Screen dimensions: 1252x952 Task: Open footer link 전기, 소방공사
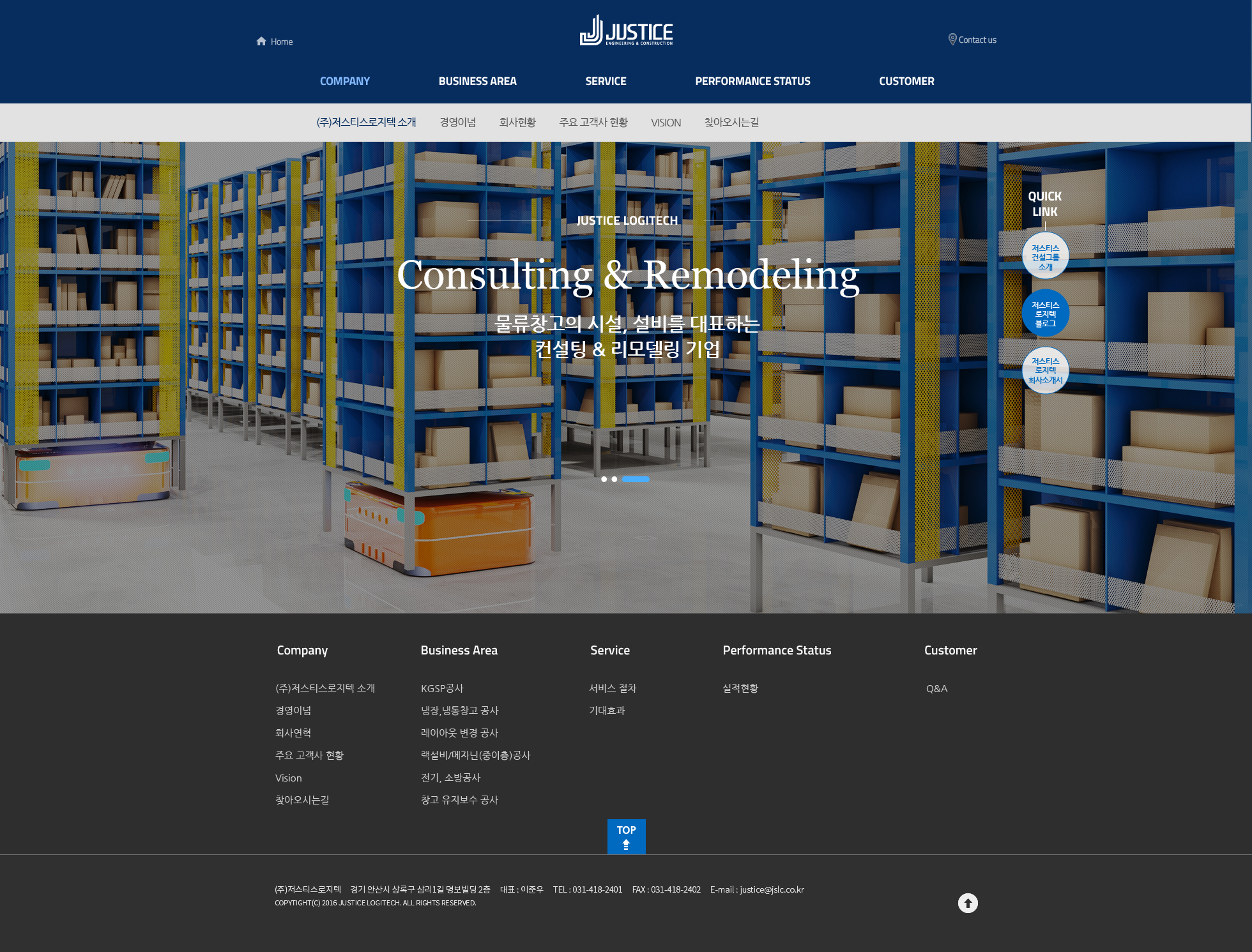point(450,778)
